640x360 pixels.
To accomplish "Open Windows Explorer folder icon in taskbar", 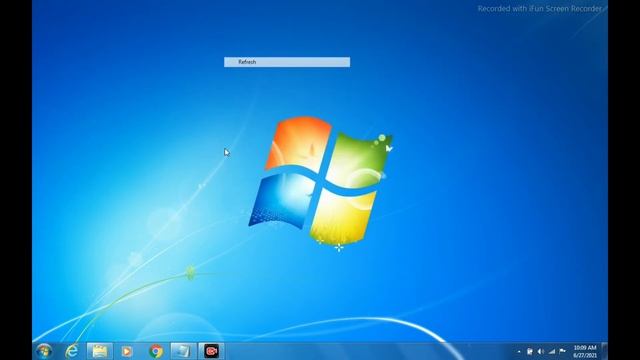I will [x=100, y=351].
